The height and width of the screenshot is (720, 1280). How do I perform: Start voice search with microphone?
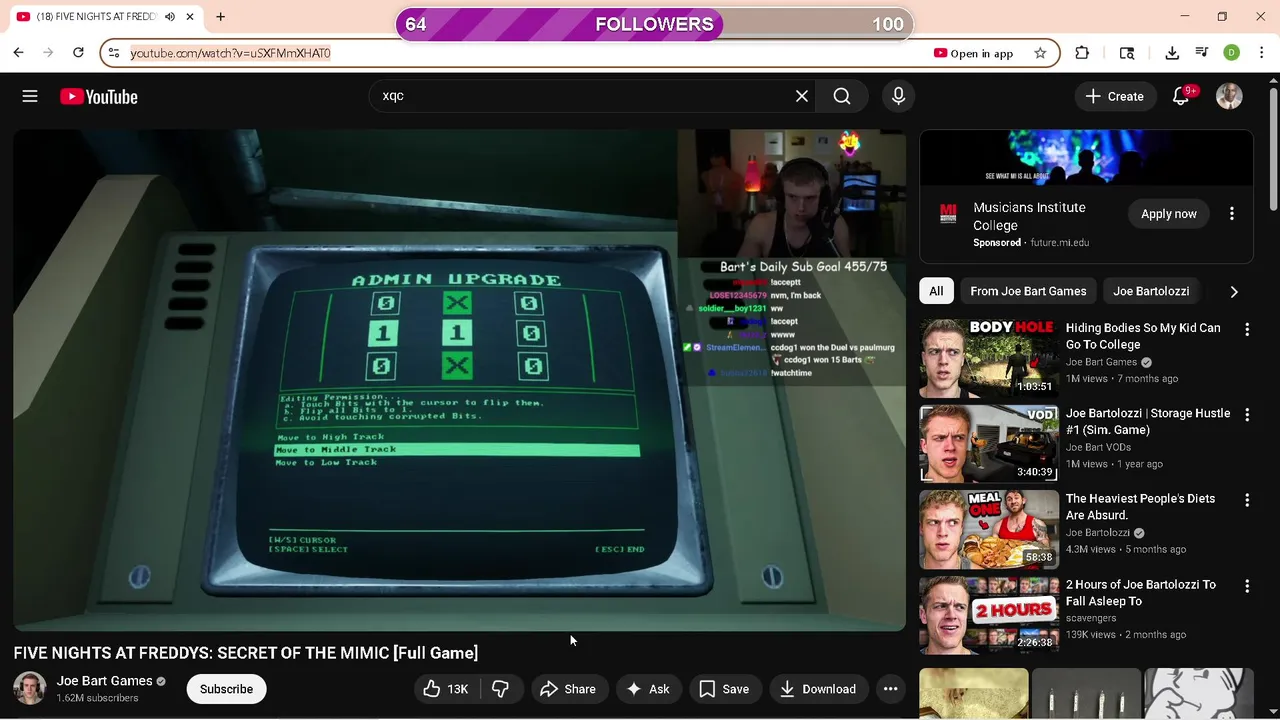tap(898, 96)
